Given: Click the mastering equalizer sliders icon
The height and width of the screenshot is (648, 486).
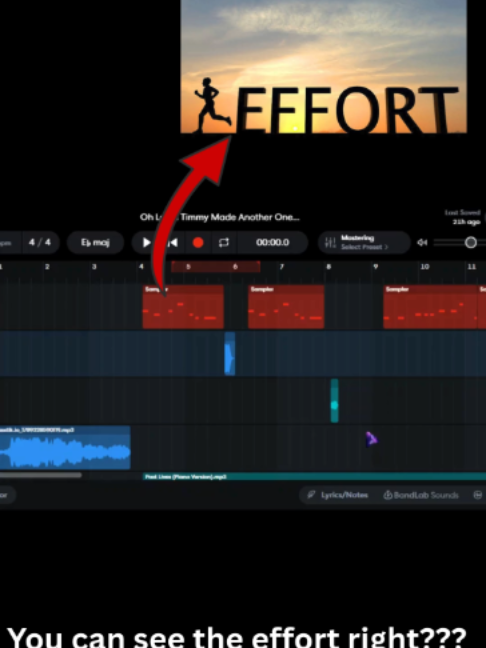Looking at the screenshot, I should pos(330,243).
